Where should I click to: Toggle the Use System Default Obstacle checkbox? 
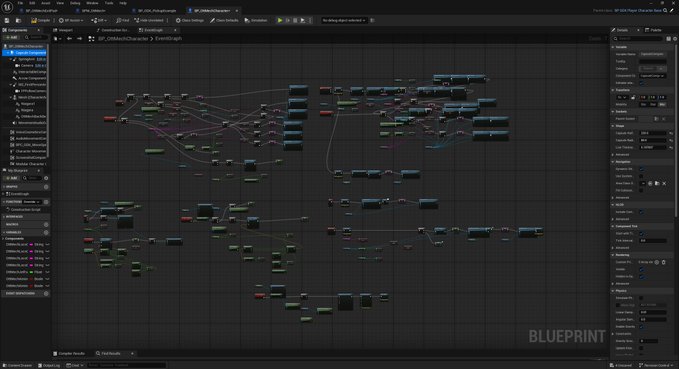pos(641,176)
